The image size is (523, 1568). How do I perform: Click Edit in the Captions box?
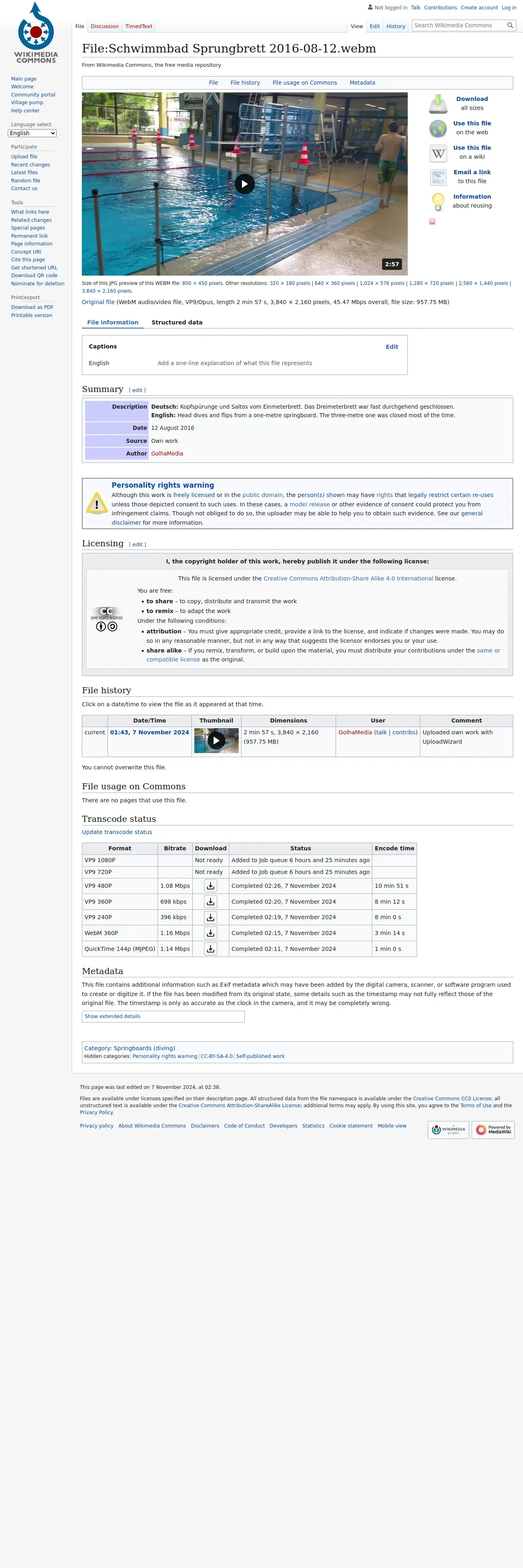click(392, 347)
